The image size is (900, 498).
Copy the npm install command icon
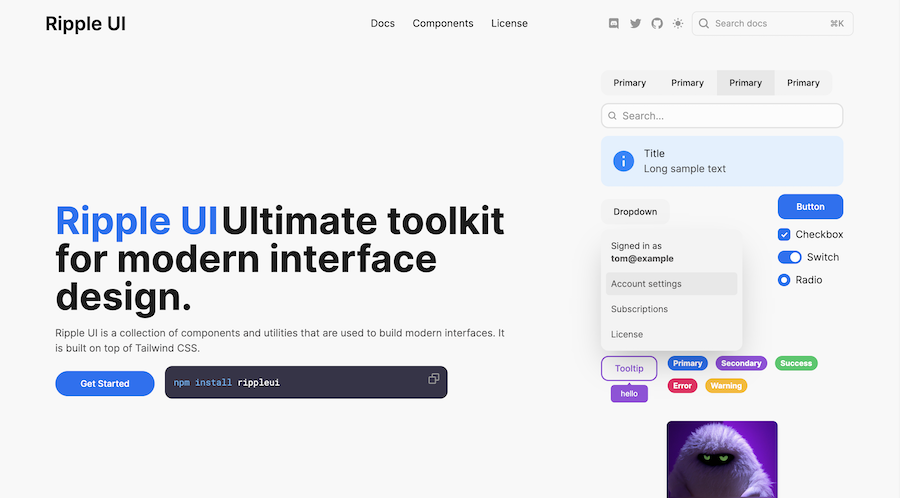433,379
